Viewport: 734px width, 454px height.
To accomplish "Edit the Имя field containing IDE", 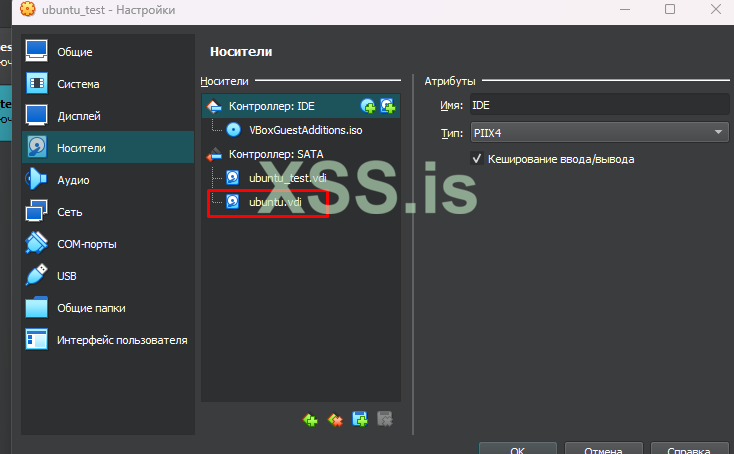I will (x=600, y=105).
